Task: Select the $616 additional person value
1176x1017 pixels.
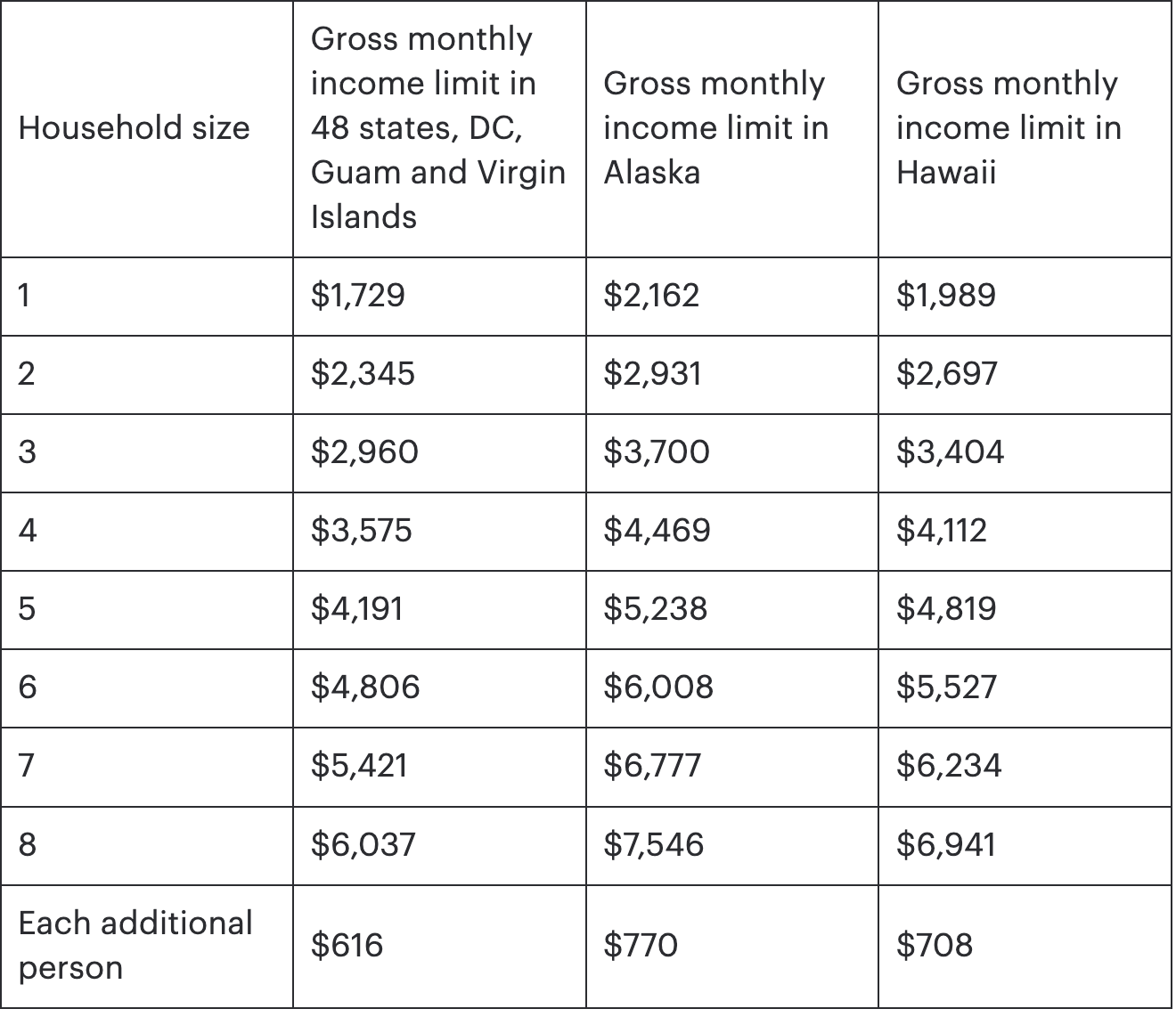Action: click(x=347, y=945)
